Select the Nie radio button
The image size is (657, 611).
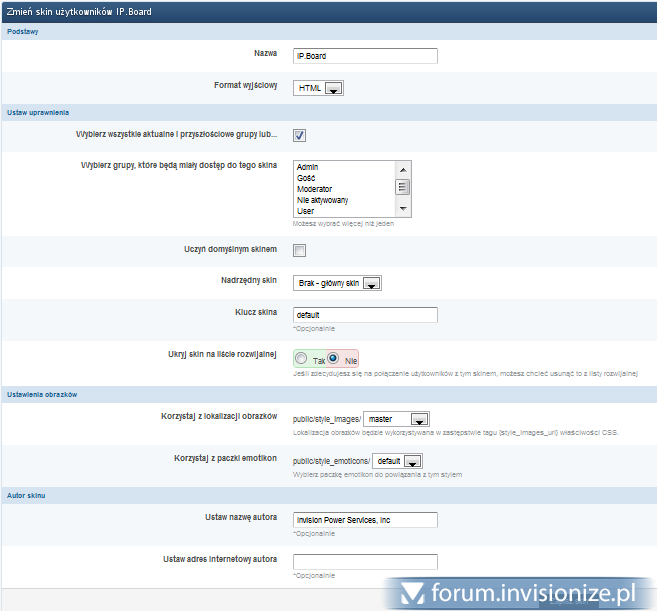tap(333, 358)
